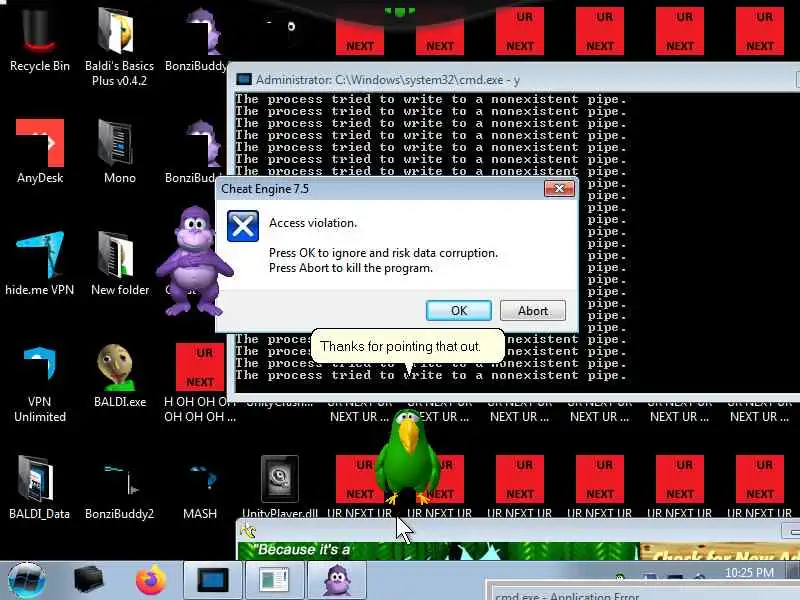The height and width of the screenshot is (600, 800).
Task: Select the BALDI.exe icon
Action: pos(119,377)
